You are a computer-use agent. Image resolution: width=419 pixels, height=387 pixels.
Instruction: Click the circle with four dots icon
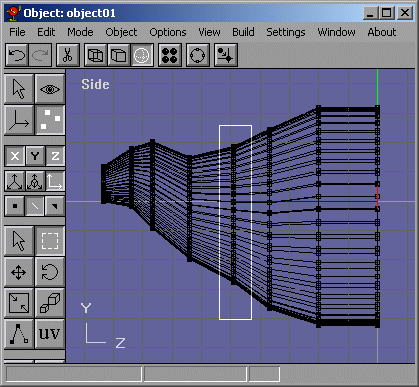[x=198, y=55]
